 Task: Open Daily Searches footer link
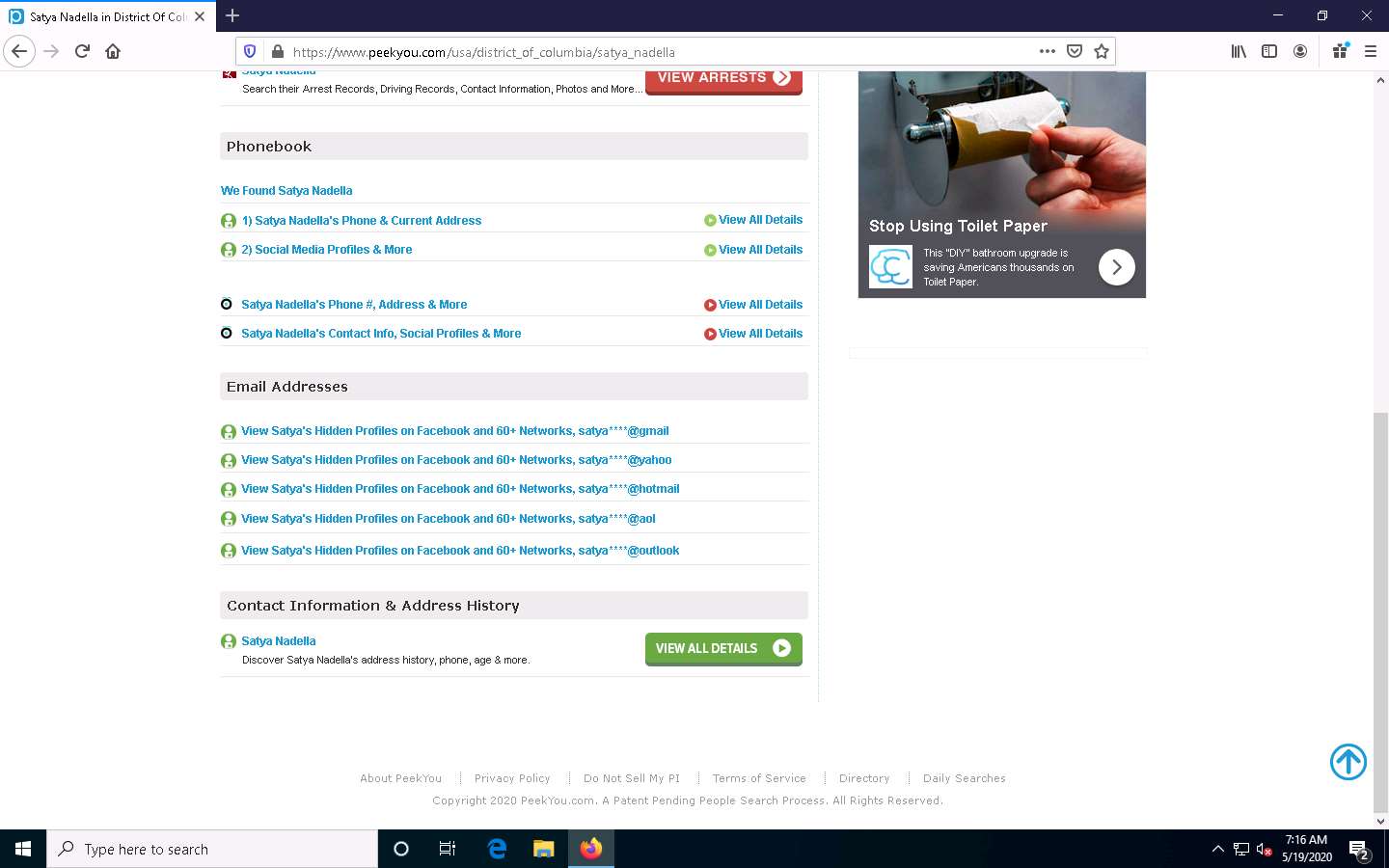[x=965, y=778]
